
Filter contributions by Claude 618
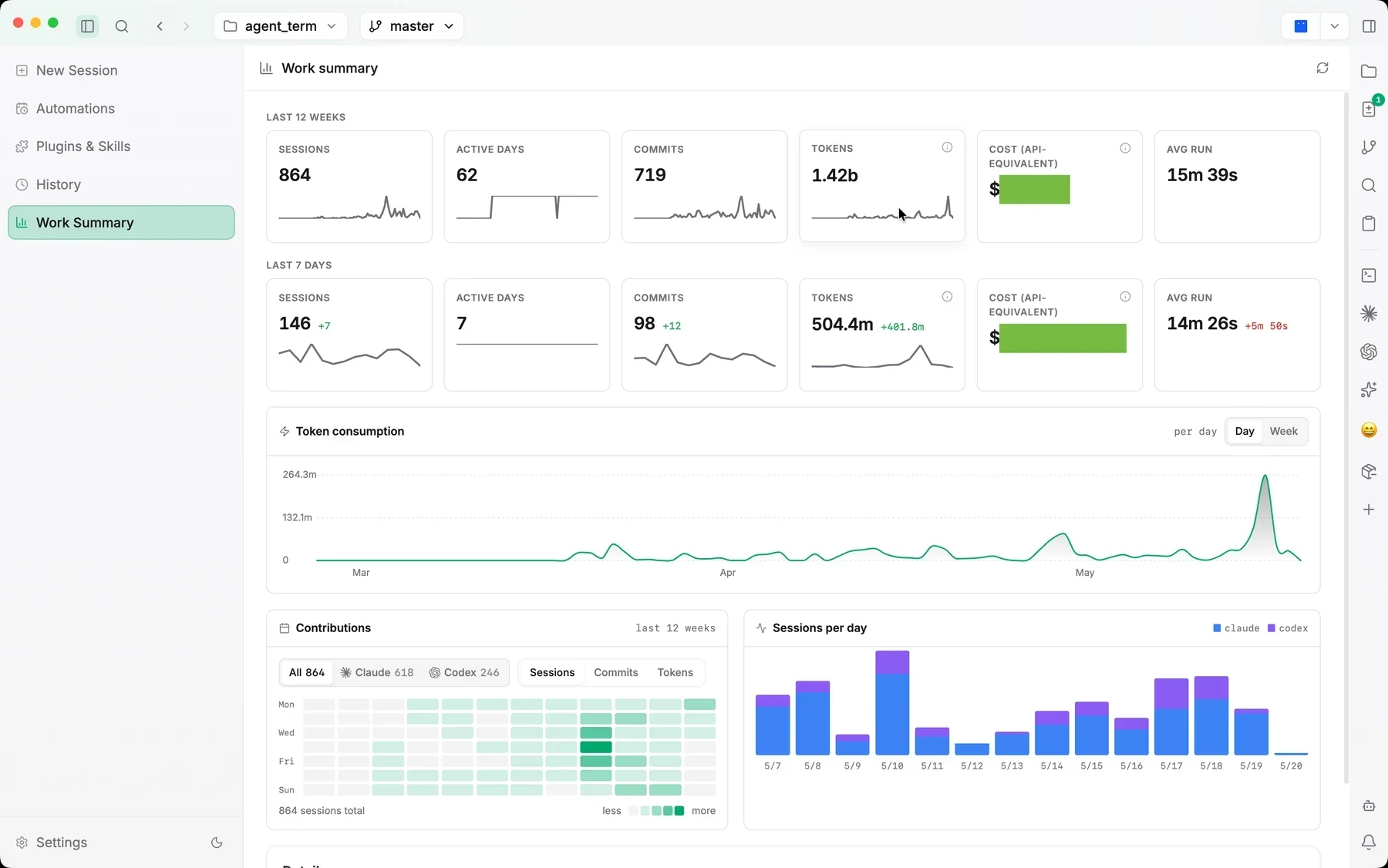point(377,673)
